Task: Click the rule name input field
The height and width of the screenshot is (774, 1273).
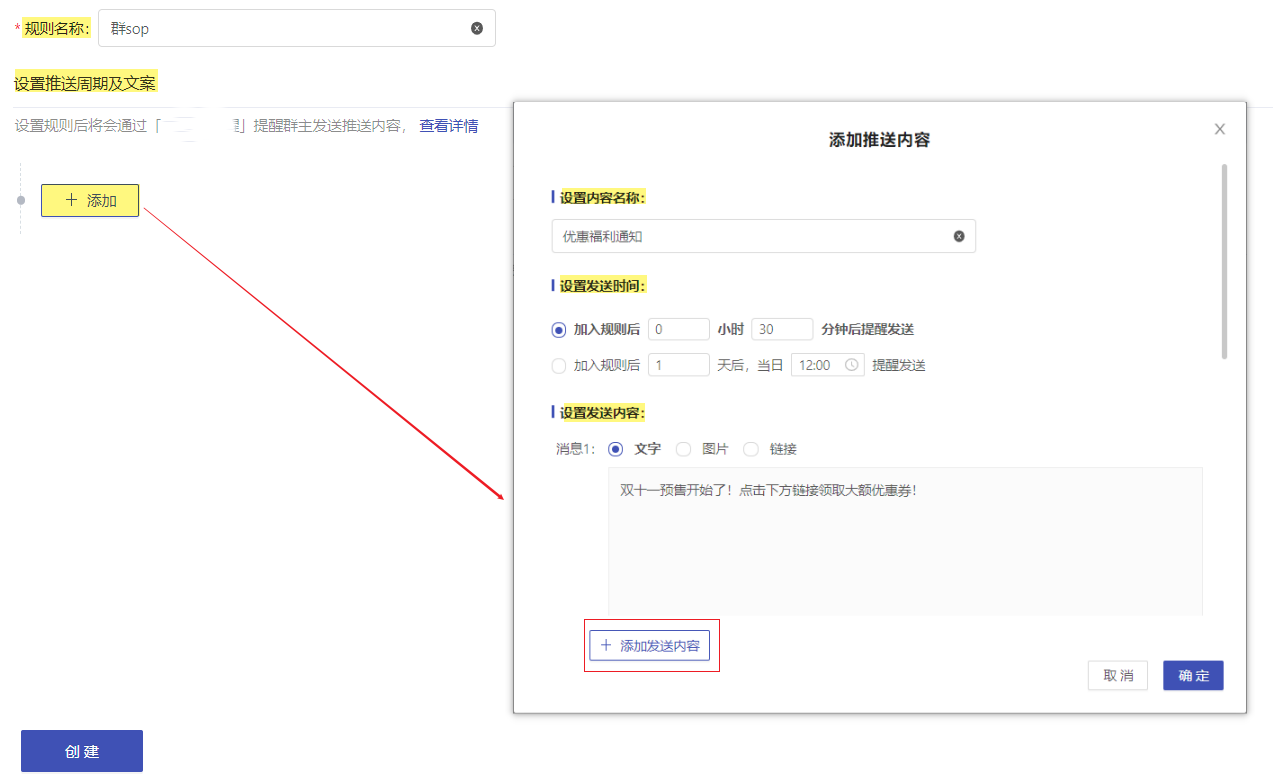Action: tap(297, 28)
